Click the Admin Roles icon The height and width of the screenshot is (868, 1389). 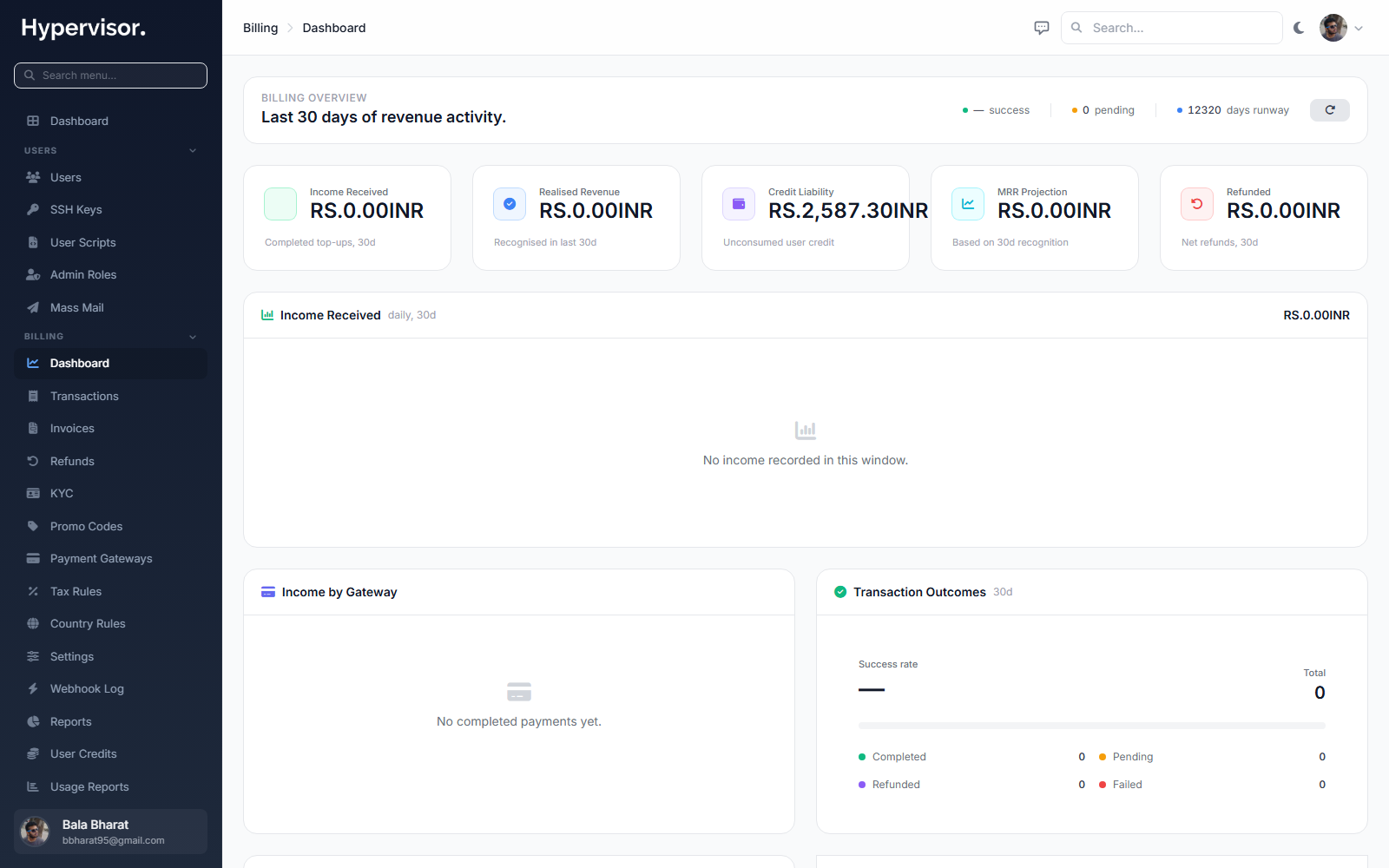(x=33, y=274)
